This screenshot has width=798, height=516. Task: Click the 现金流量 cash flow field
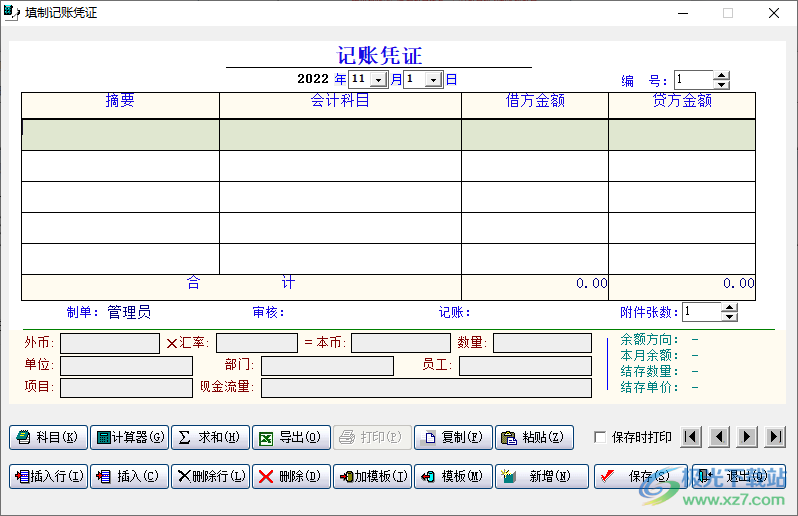[426, 388]
